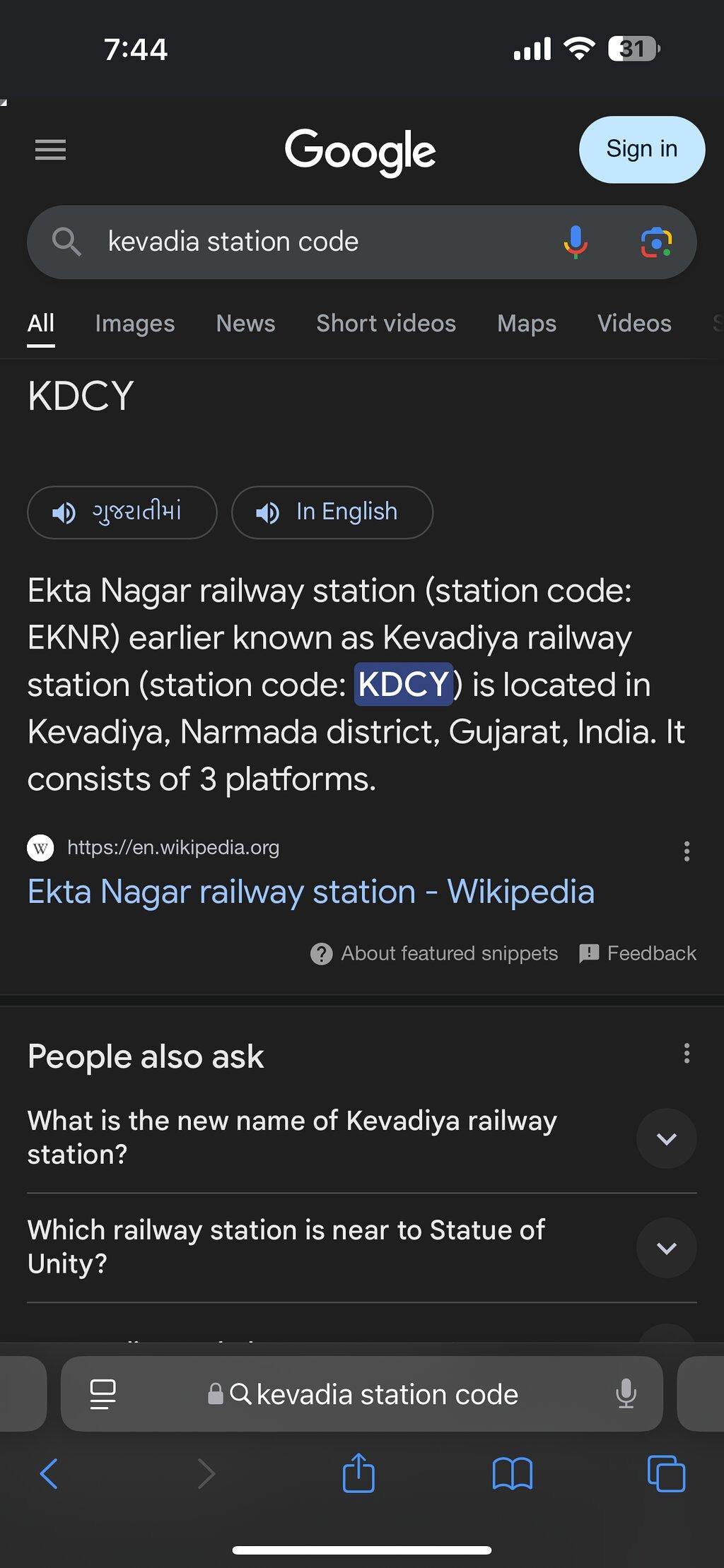Open Google Lens camera search
The width and height of the screenshot is (724, 1568).
656,242
